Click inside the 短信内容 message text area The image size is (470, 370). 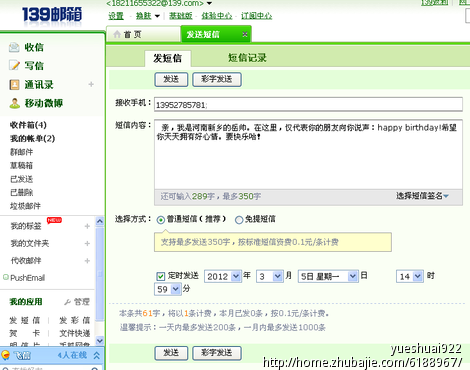pos(308,155)
